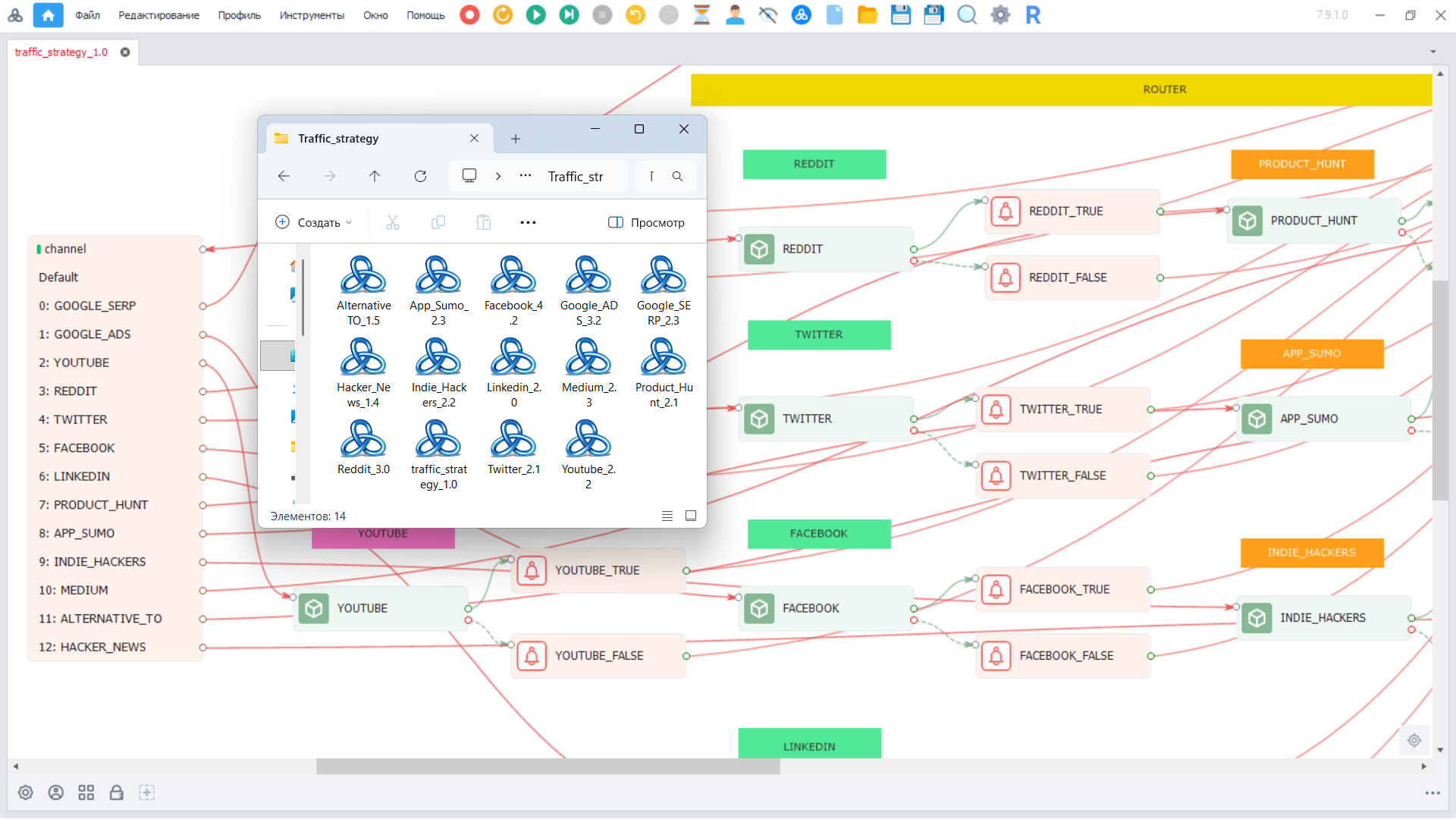Viewport: 1456px width, 819px height.
Task: Click the dashed add-frame icon at the bottom
Action: (x=147, y=792)
